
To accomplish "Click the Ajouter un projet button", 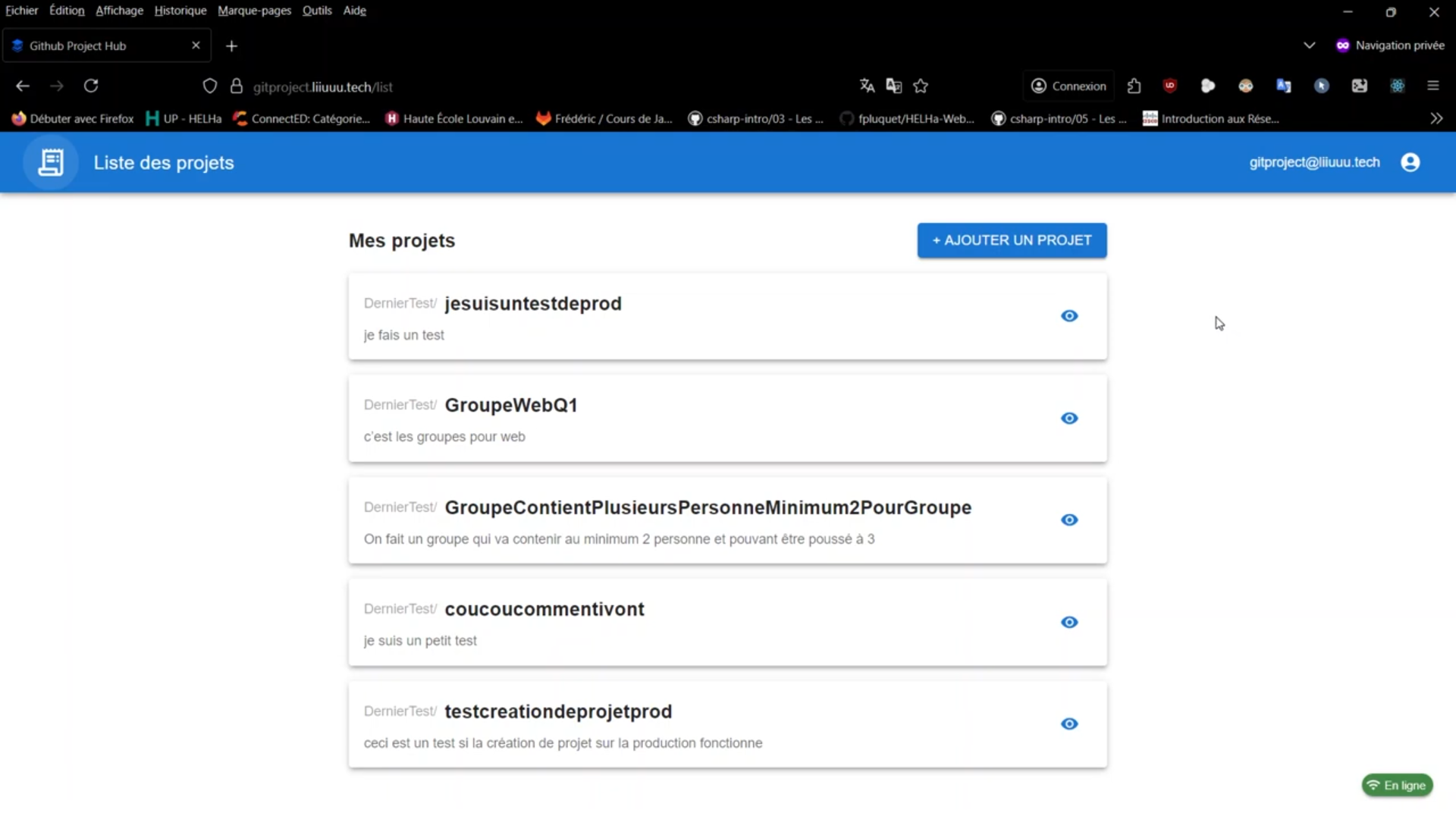I will tap(1012, 240).
